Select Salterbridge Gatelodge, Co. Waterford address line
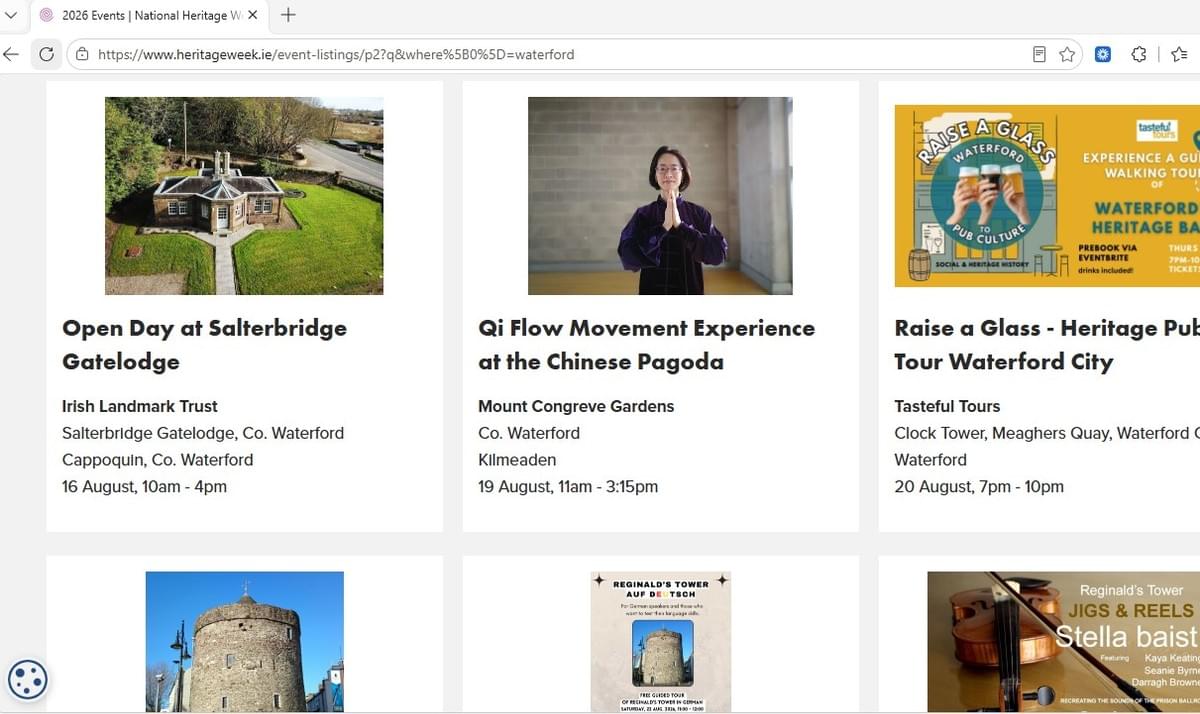The height and width of the screenshot is (714, 1200). [203, 433]
